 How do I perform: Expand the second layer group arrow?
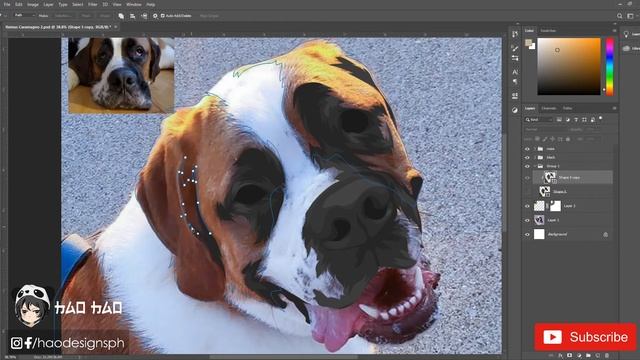tap(535, 158)
